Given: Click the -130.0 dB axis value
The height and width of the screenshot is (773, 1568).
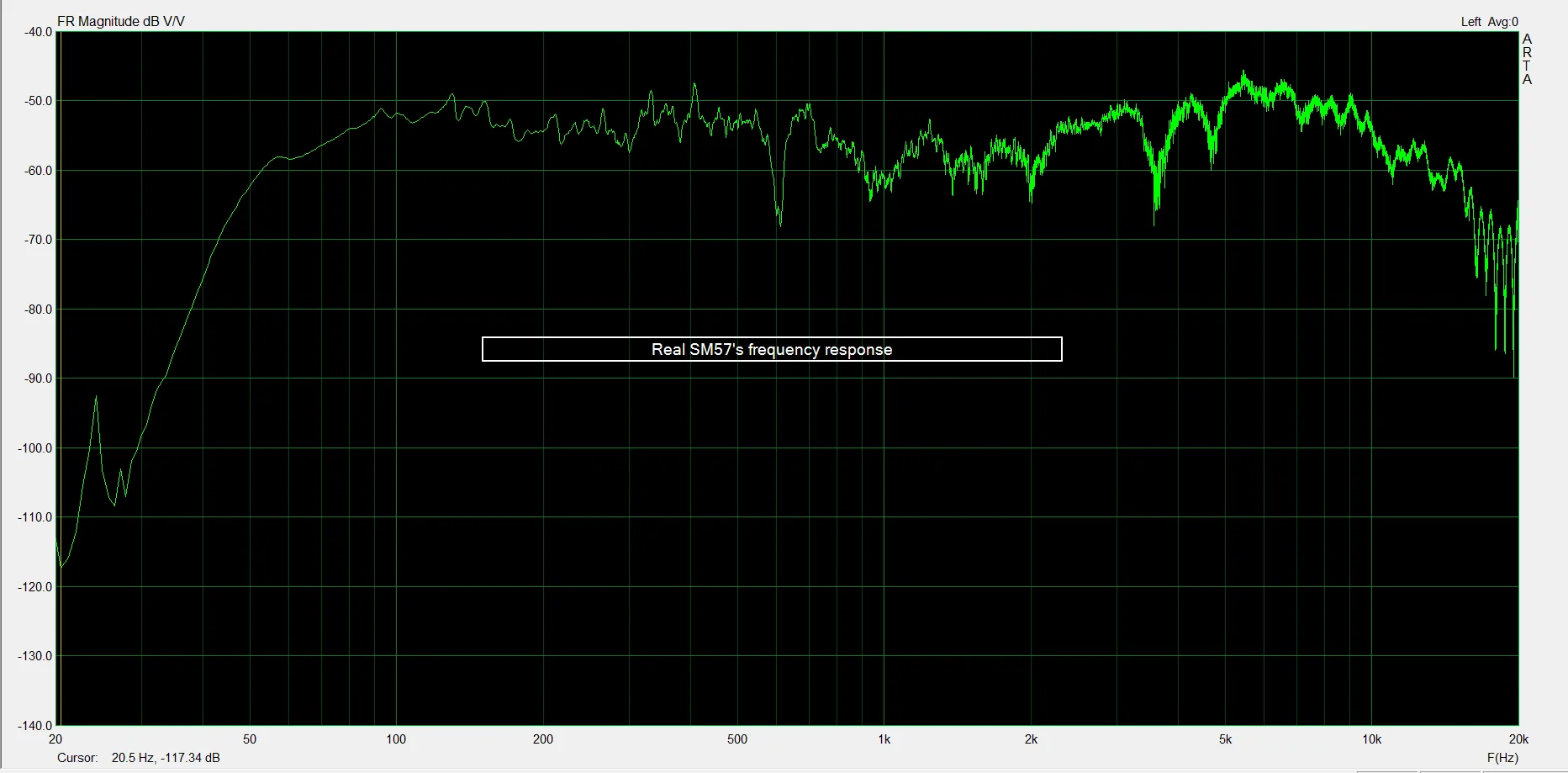Looking at the screenshot, I should pos(34,656).
